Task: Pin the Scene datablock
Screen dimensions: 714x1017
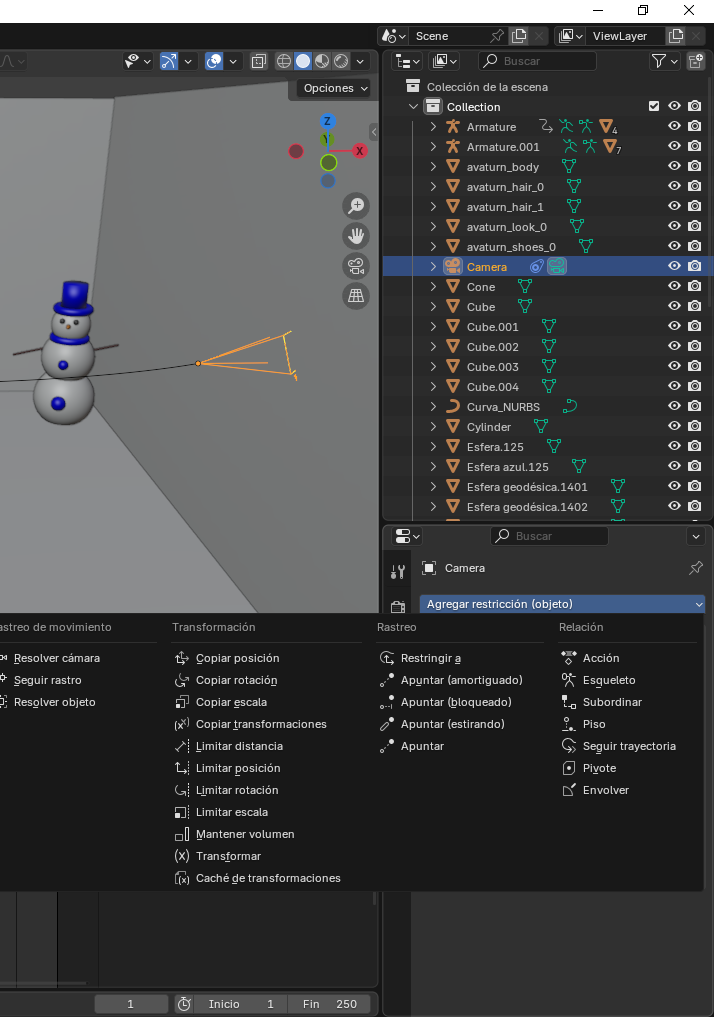Action: [x=497, y=36]
